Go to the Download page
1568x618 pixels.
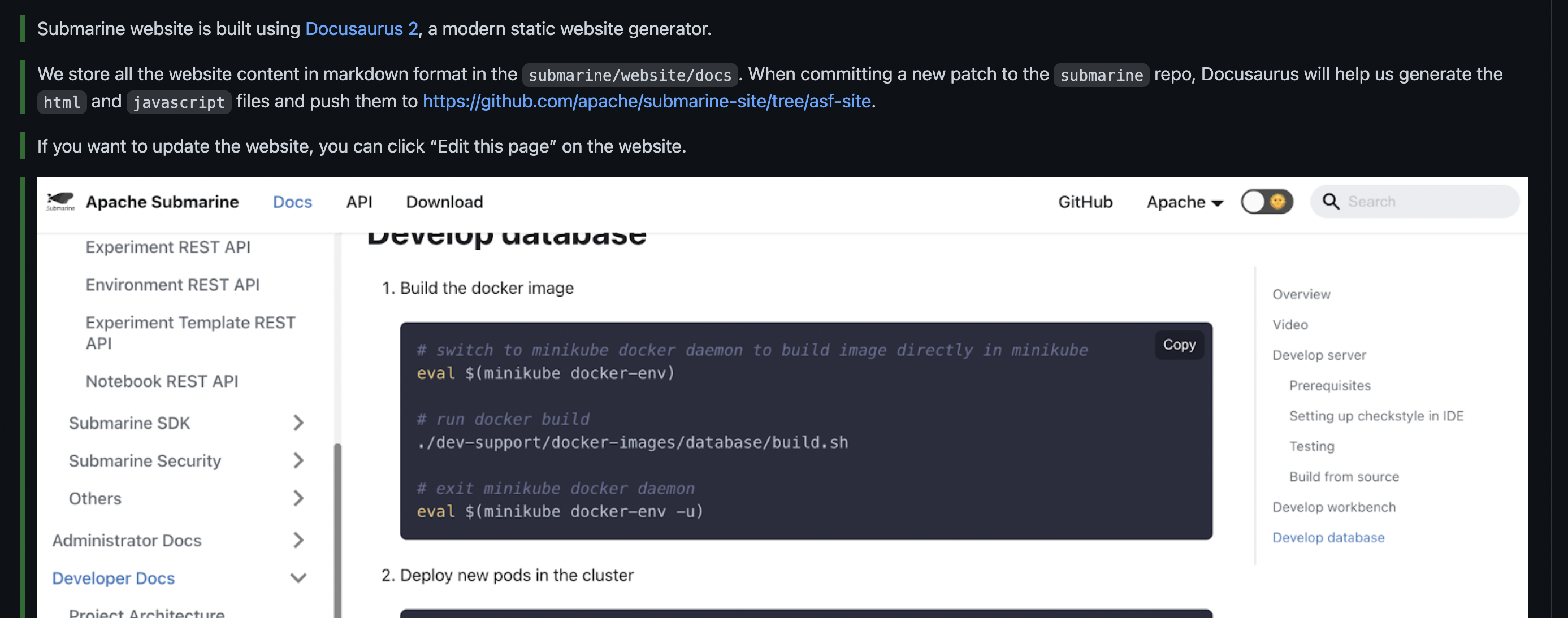coord(444,202)
